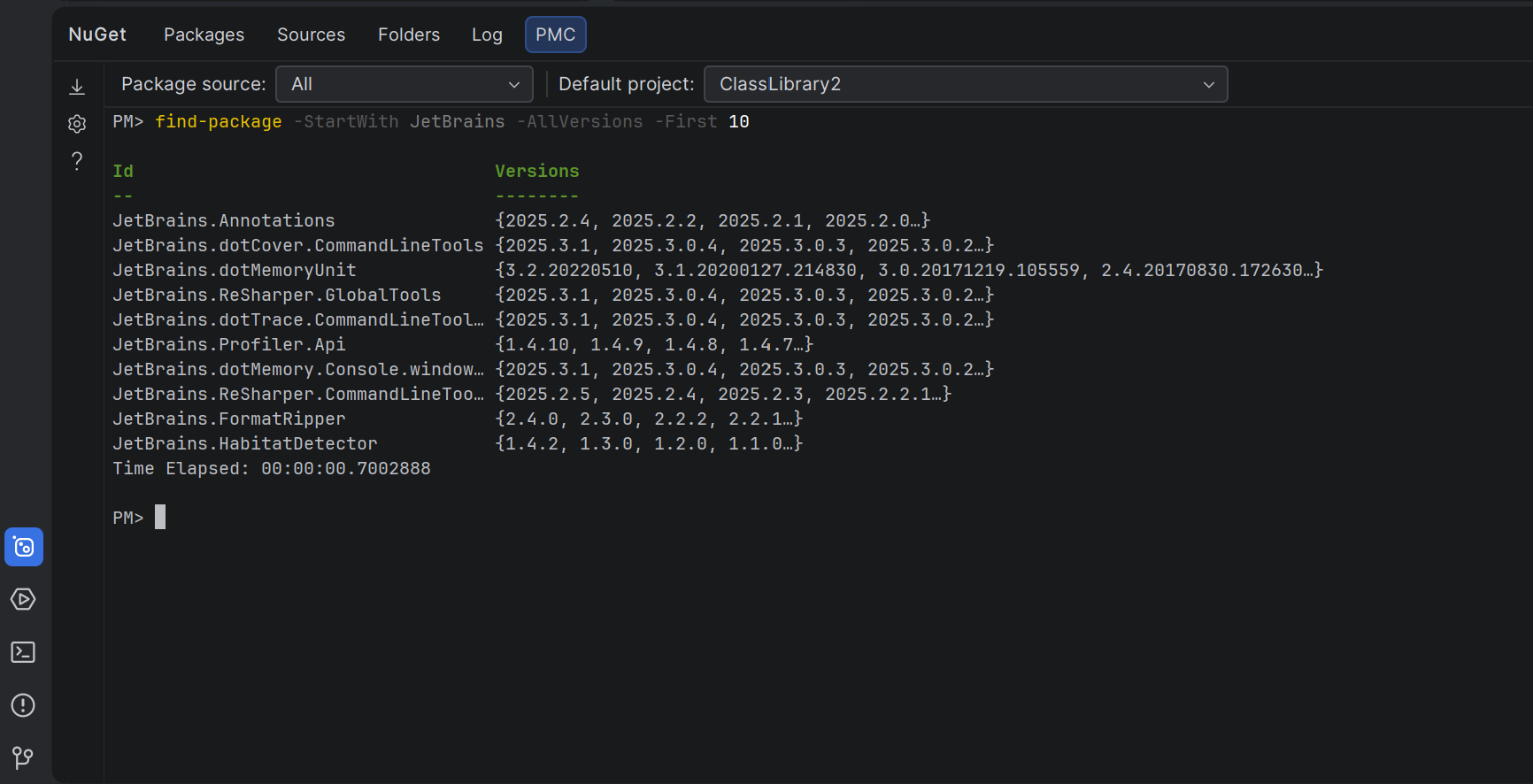The image size is (1533, 784).
Task: Switch to the Sources tab
Action: [311, 35]
